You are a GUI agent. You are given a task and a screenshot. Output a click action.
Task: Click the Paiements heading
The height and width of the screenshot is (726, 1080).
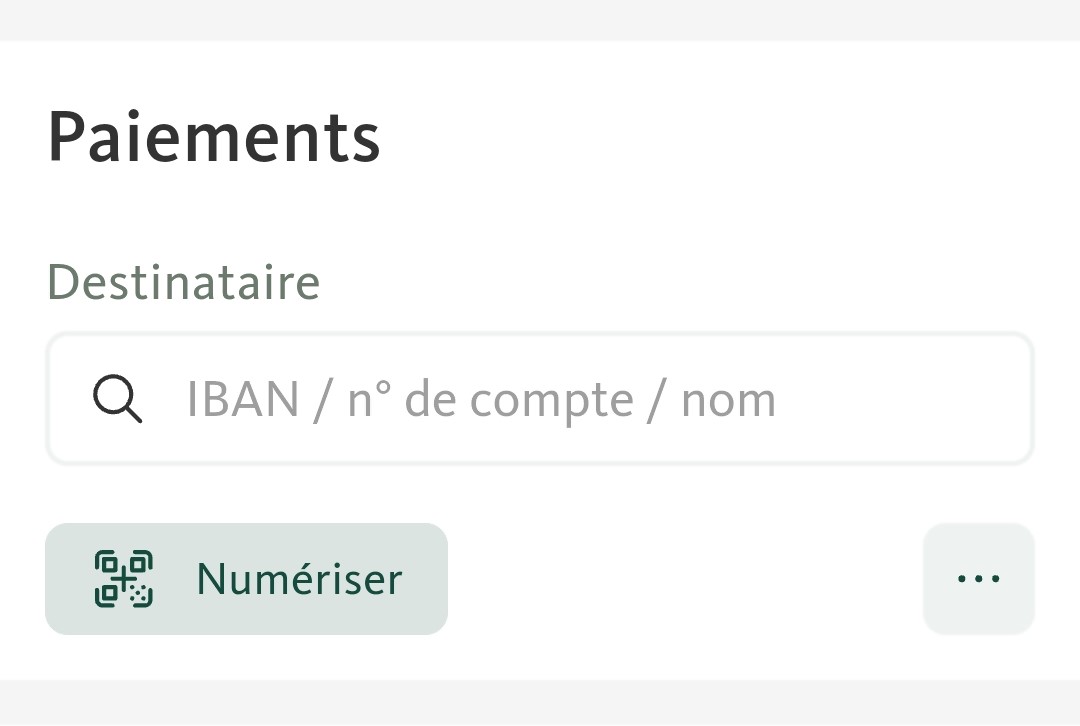(214, 137)
